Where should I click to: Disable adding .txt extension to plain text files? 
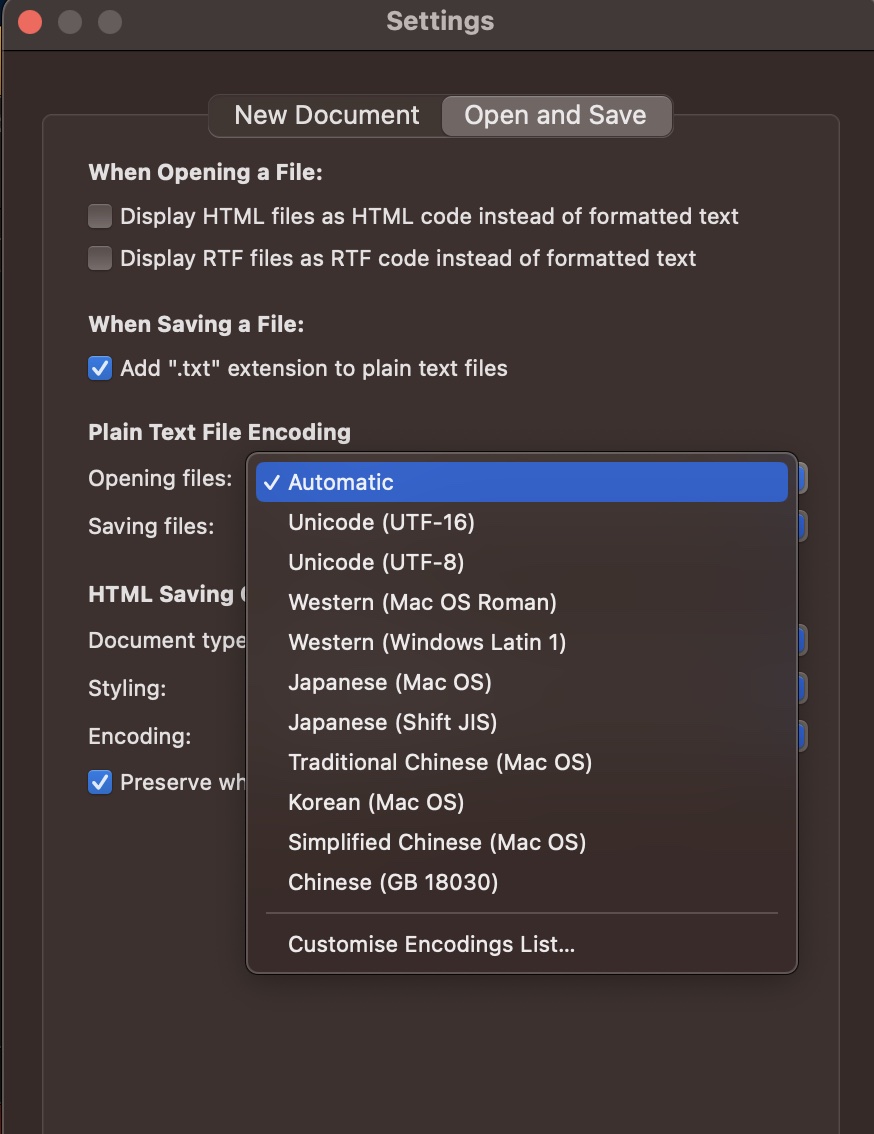point(99,368)
